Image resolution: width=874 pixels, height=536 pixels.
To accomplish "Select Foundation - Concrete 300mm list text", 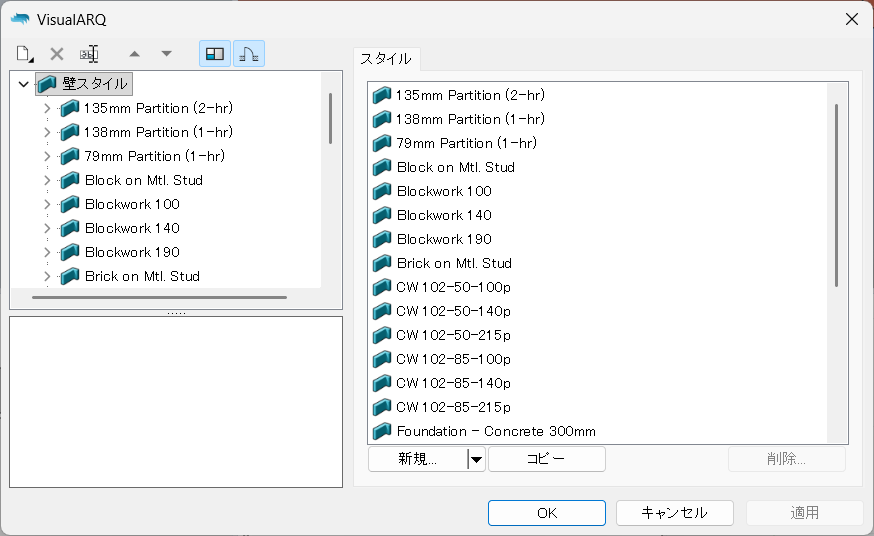I will point(496,431).
